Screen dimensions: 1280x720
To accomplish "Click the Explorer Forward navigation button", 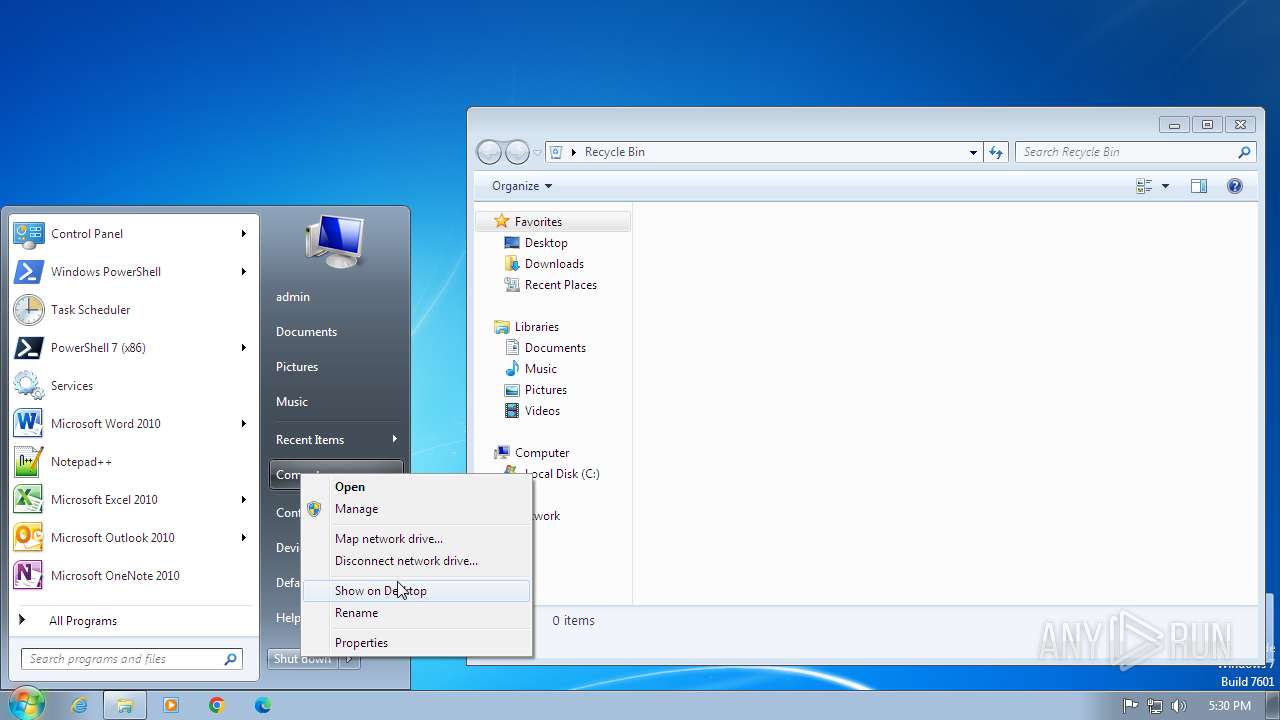I will [517, 152].
